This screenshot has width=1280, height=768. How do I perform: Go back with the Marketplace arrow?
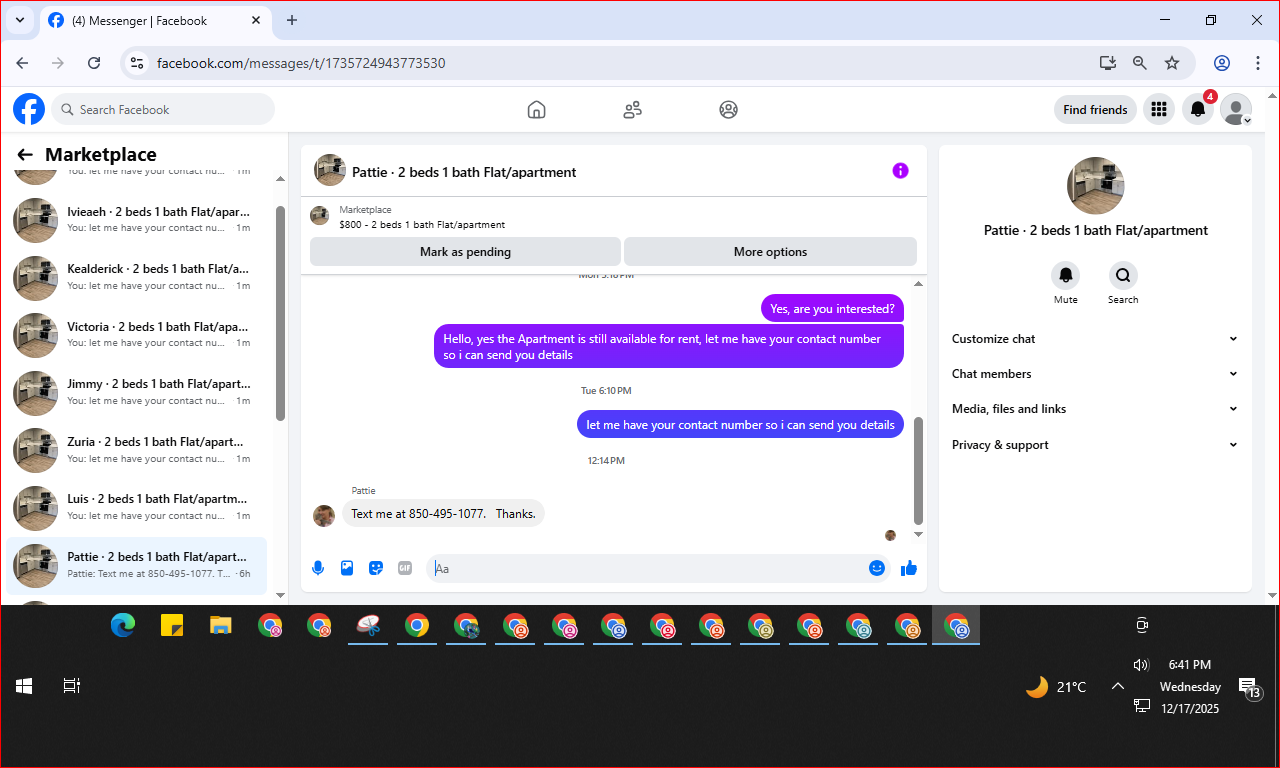pyautogui.click(x=25, y=155)
